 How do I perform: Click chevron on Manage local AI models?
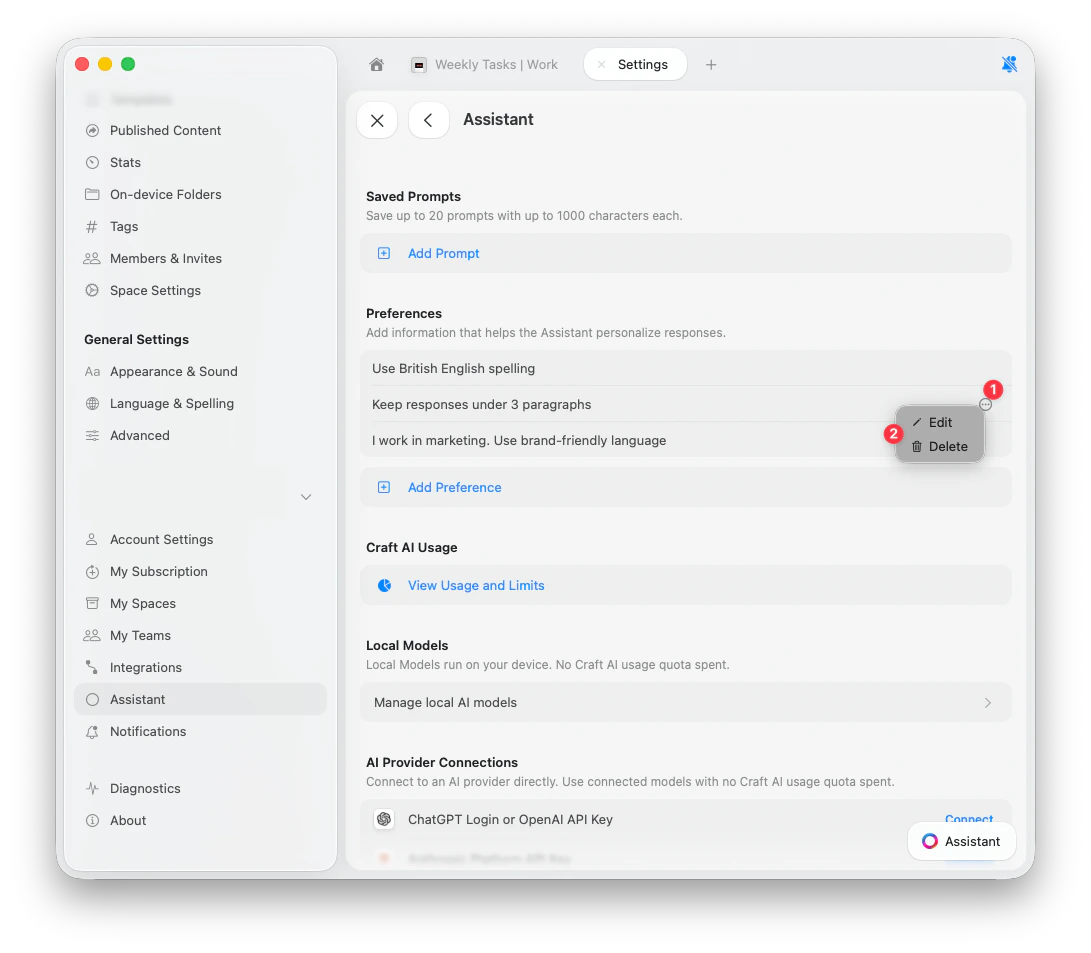[x=988, y=703]
